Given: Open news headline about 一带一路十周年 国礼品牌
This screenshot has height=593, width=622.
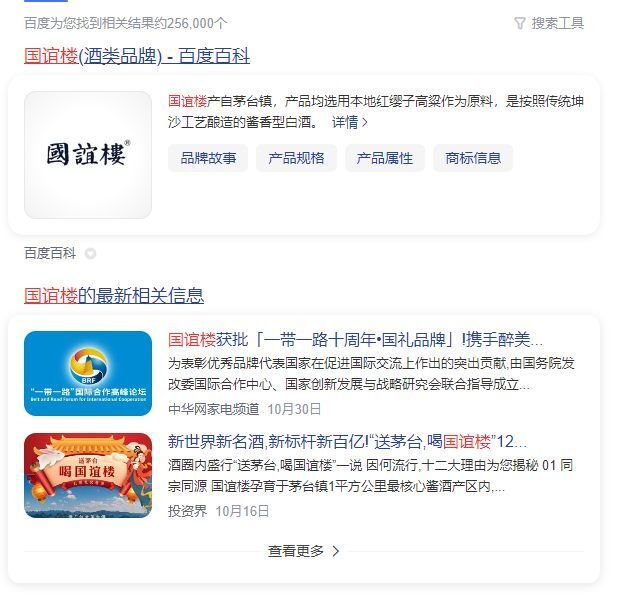Looking at the screenshot, I should pyautogui.click(x=355, y=340).
